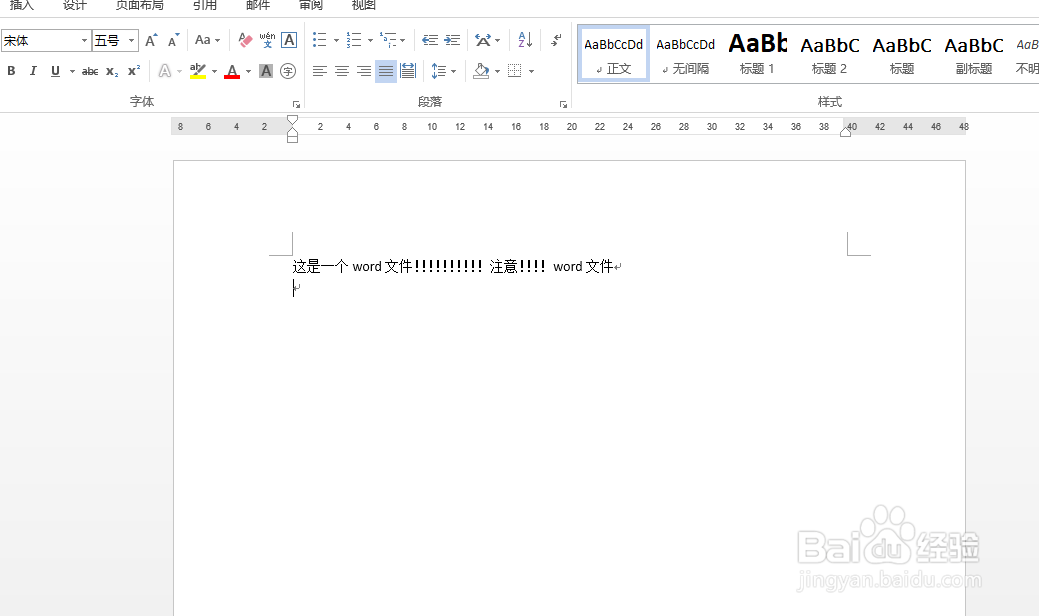Open the 页面布局 ribbon tab
The image size is (1039, 616).
point(139,5)
